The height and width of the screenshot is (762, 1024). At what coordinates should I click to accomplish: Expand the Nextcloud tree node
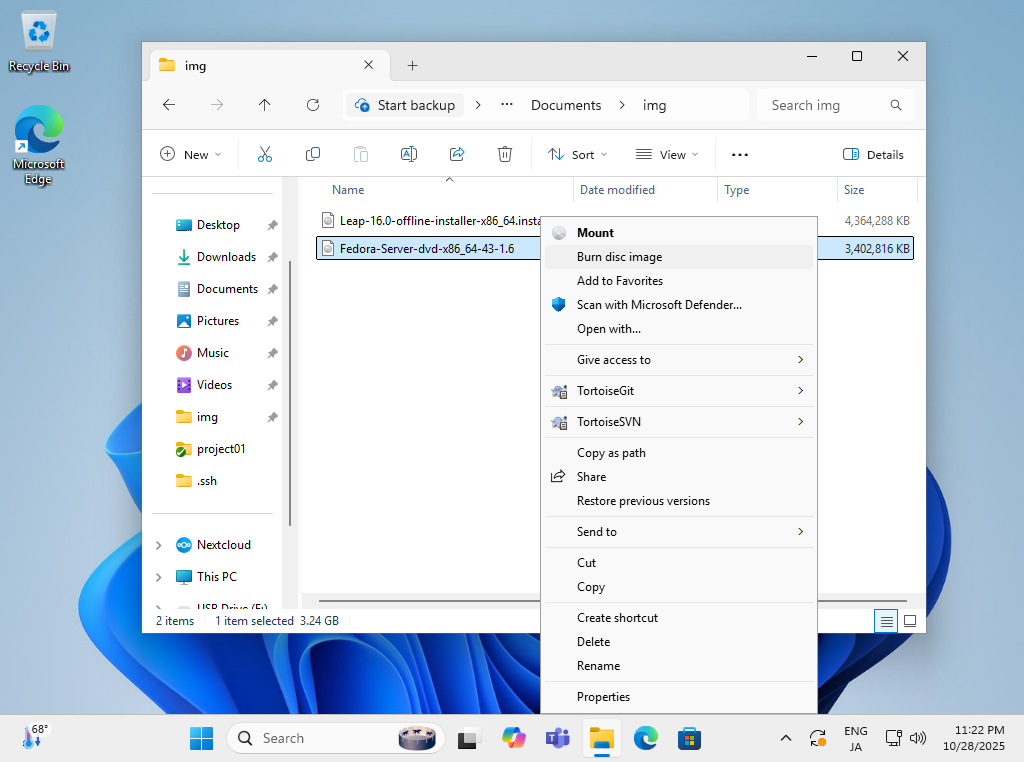[159, 545]
